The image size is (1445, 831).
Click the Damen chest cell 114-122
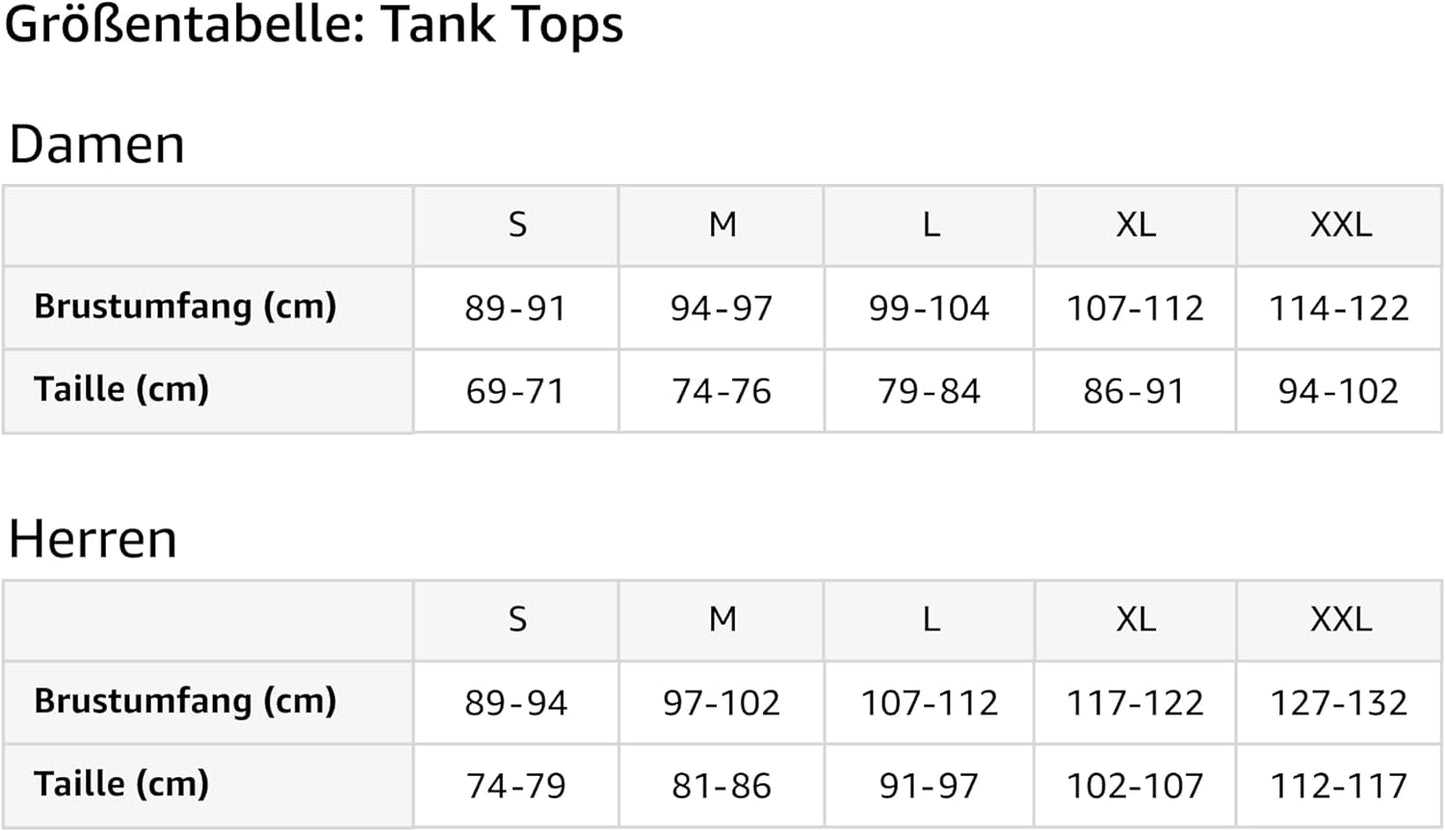[x=1339, y=308]
